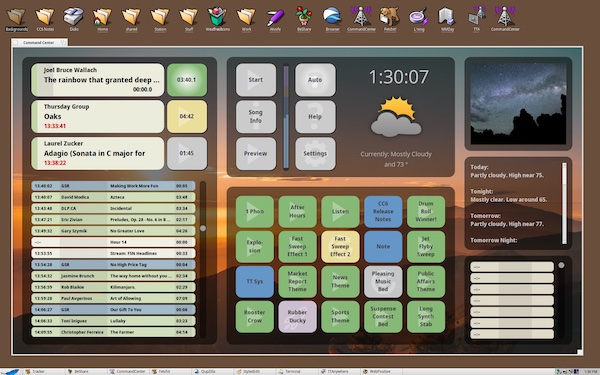Click the vertical volume level slider
The height and width of the screenshot is (375, 600).
point(286,117)
